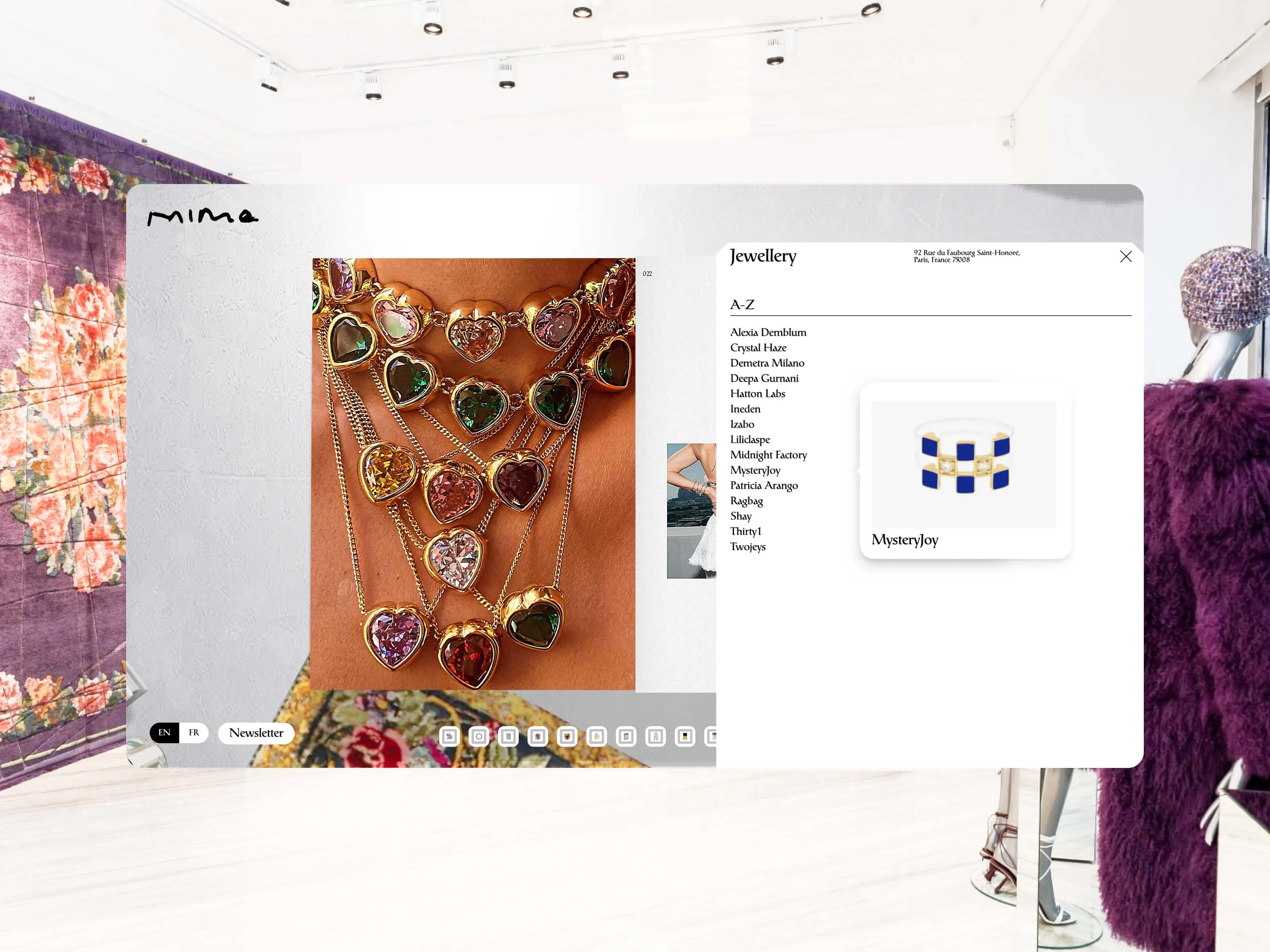Open Twojeys from the brand list
The image size is (1270, 952).
(x=748, y=547)
